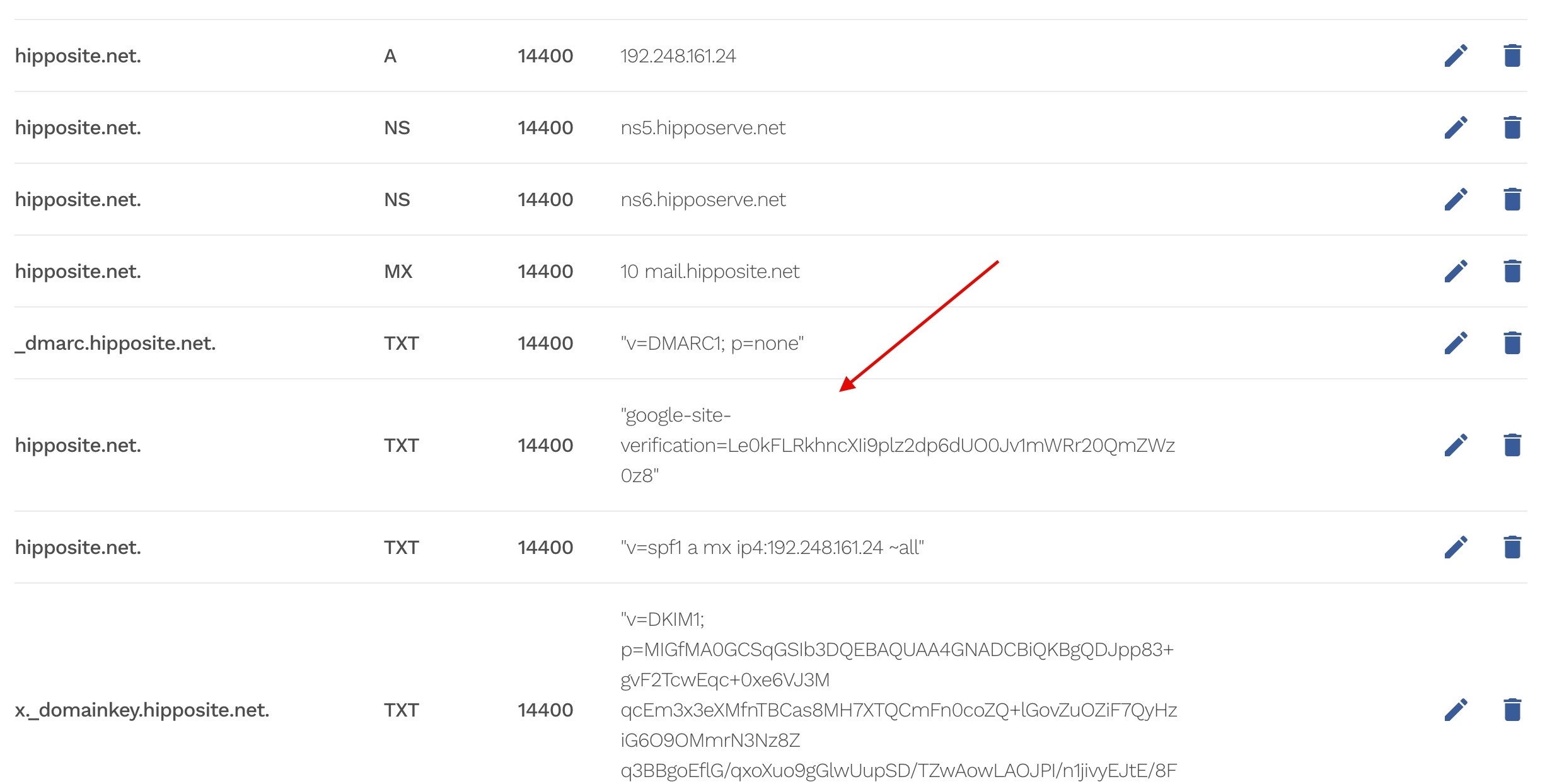Edit the _dmarc TXT record

1456,343
